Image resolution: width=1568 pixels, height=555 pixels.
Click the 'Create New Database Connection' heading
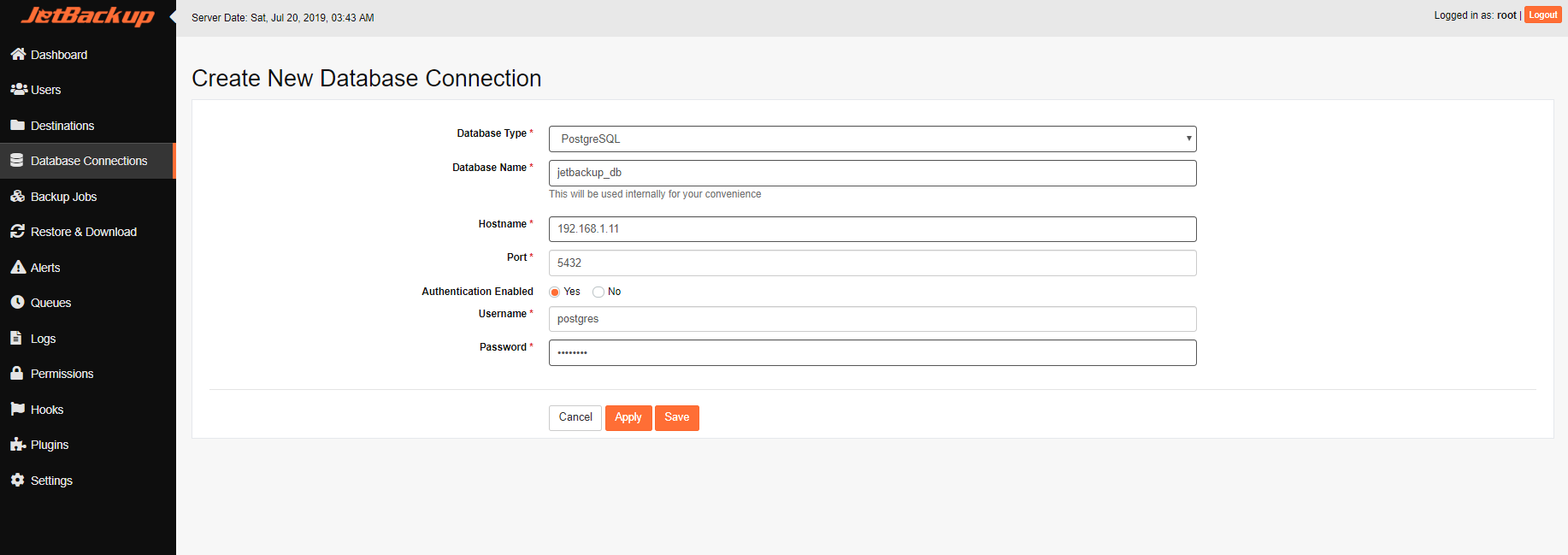click(x=367, y=78)
